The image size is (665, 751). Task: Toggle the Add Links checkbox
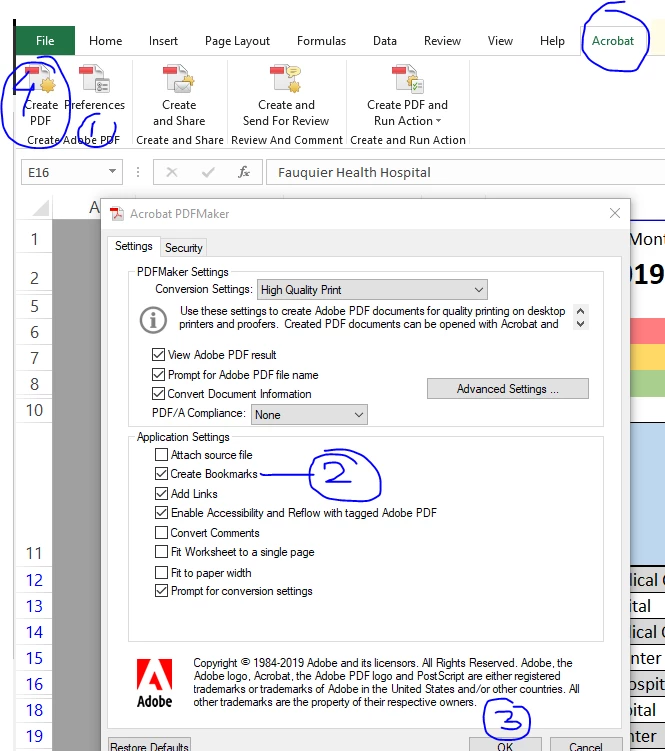[161, 493]
